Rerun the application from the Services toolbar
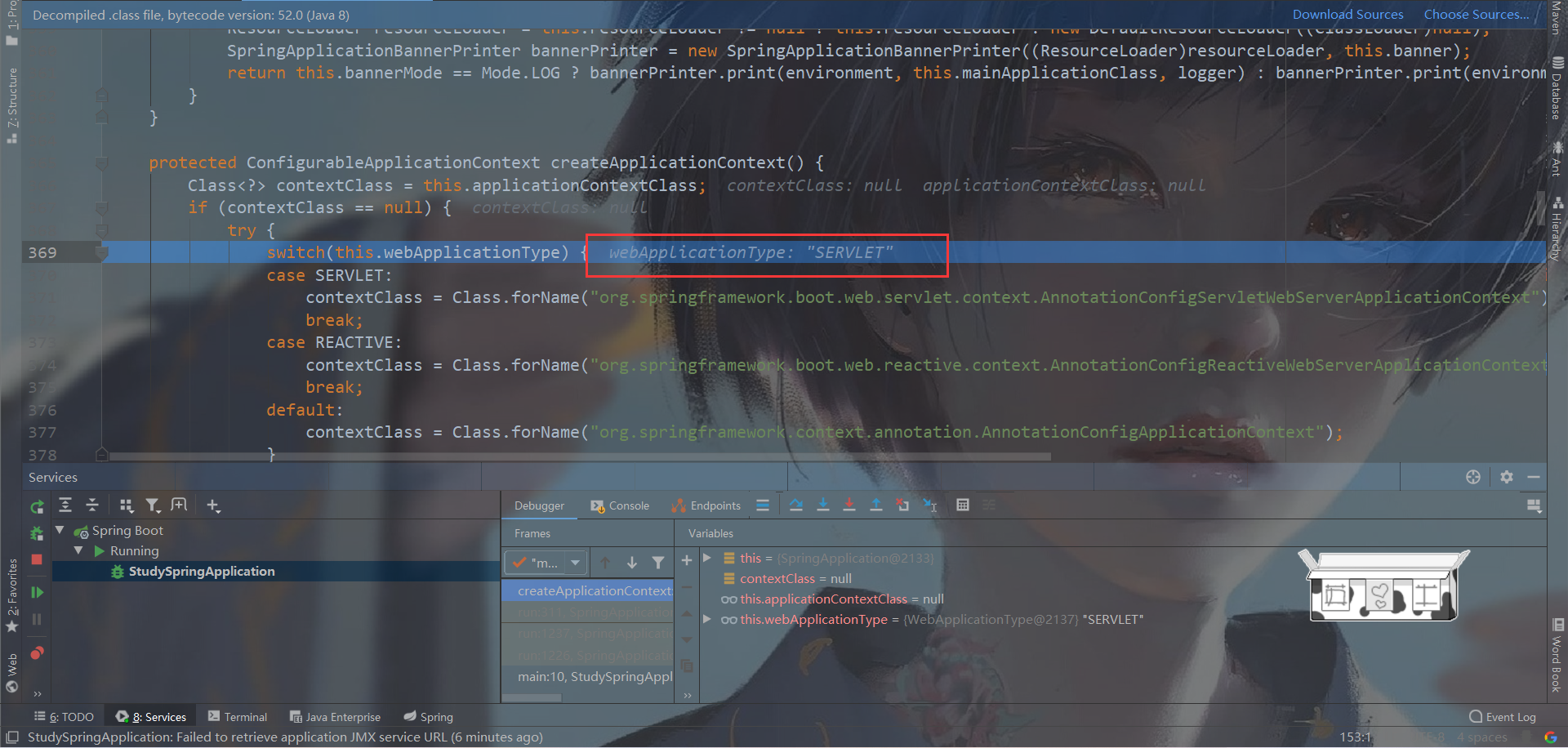 coord(36,506)
